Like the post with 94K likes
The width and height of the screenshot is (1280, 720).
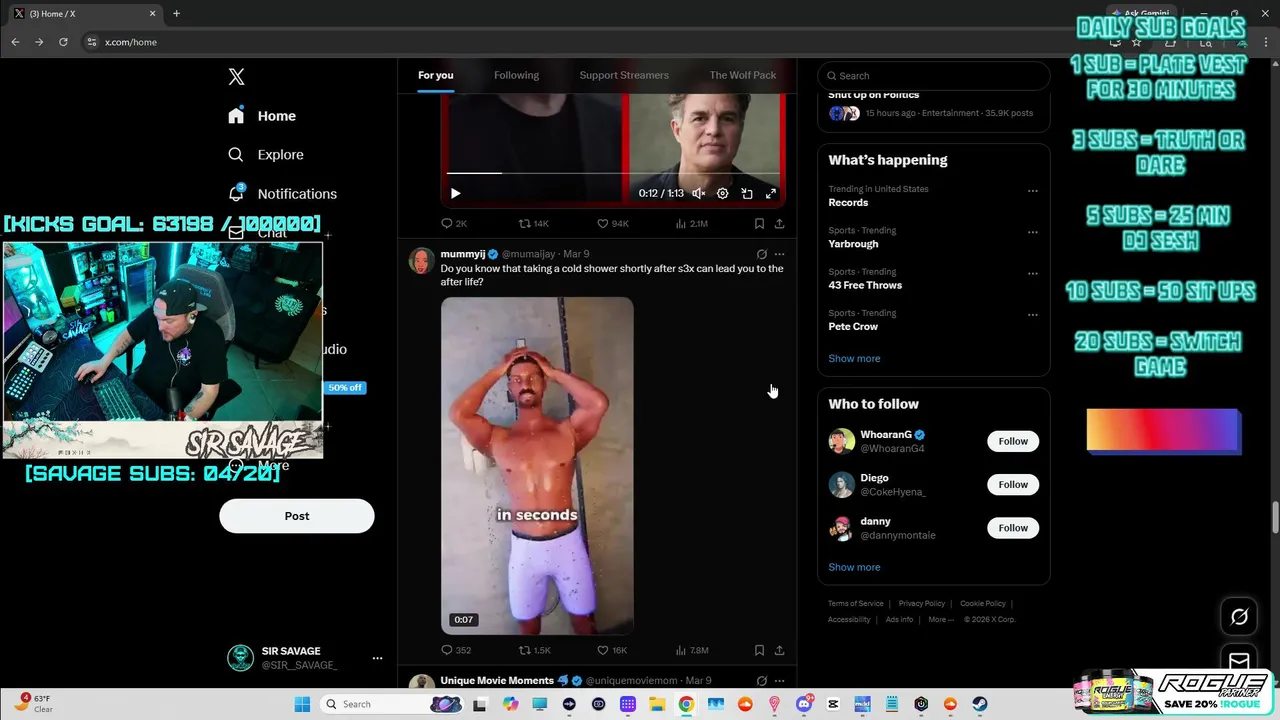click(612, 224)
